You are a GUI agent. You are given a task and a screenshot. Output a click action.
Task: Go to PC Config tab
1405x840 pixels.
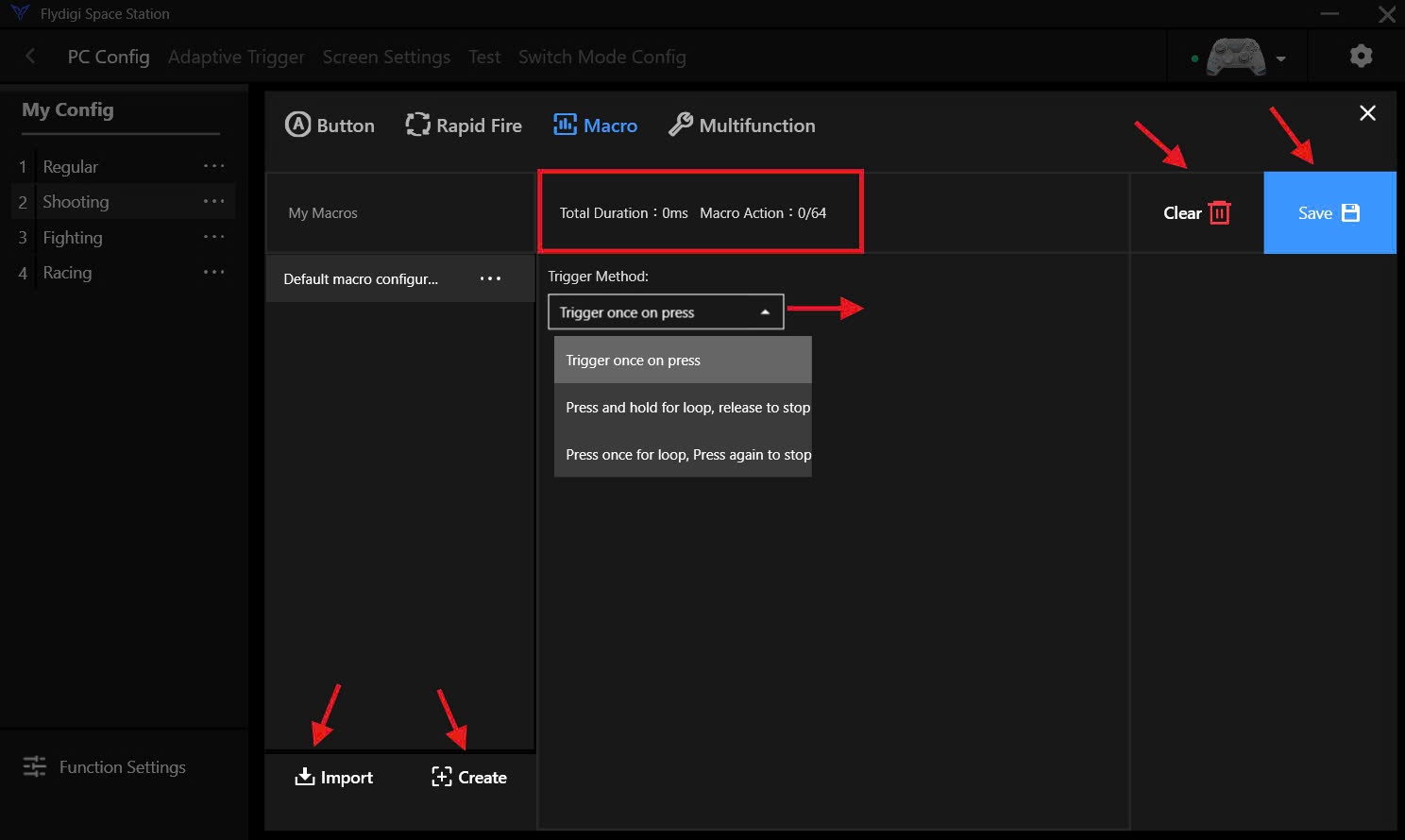(x=109, y=57)
